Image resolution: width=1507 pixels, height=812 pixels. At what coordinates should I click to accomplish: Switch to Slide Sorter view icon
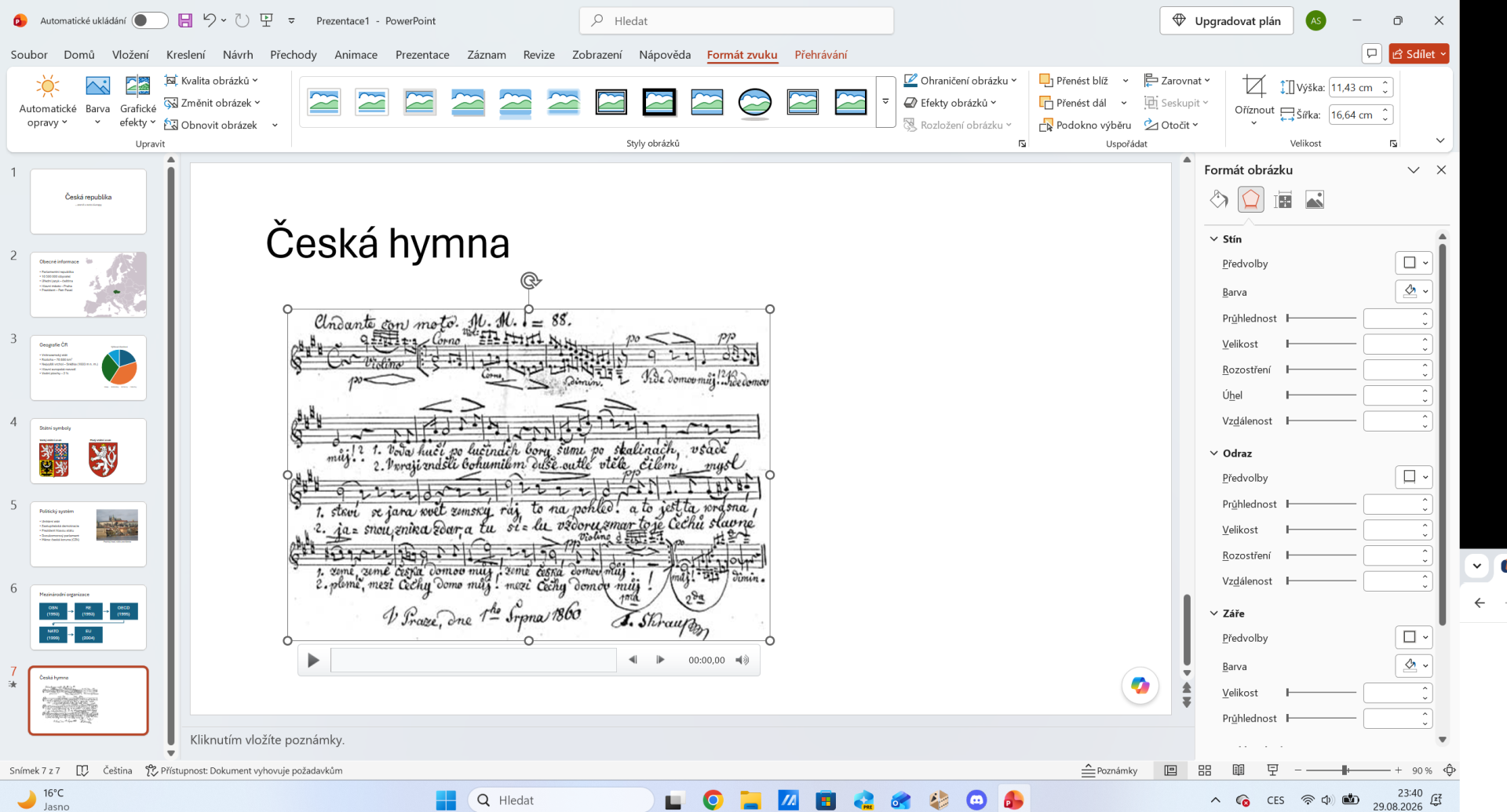[1205, 770]
